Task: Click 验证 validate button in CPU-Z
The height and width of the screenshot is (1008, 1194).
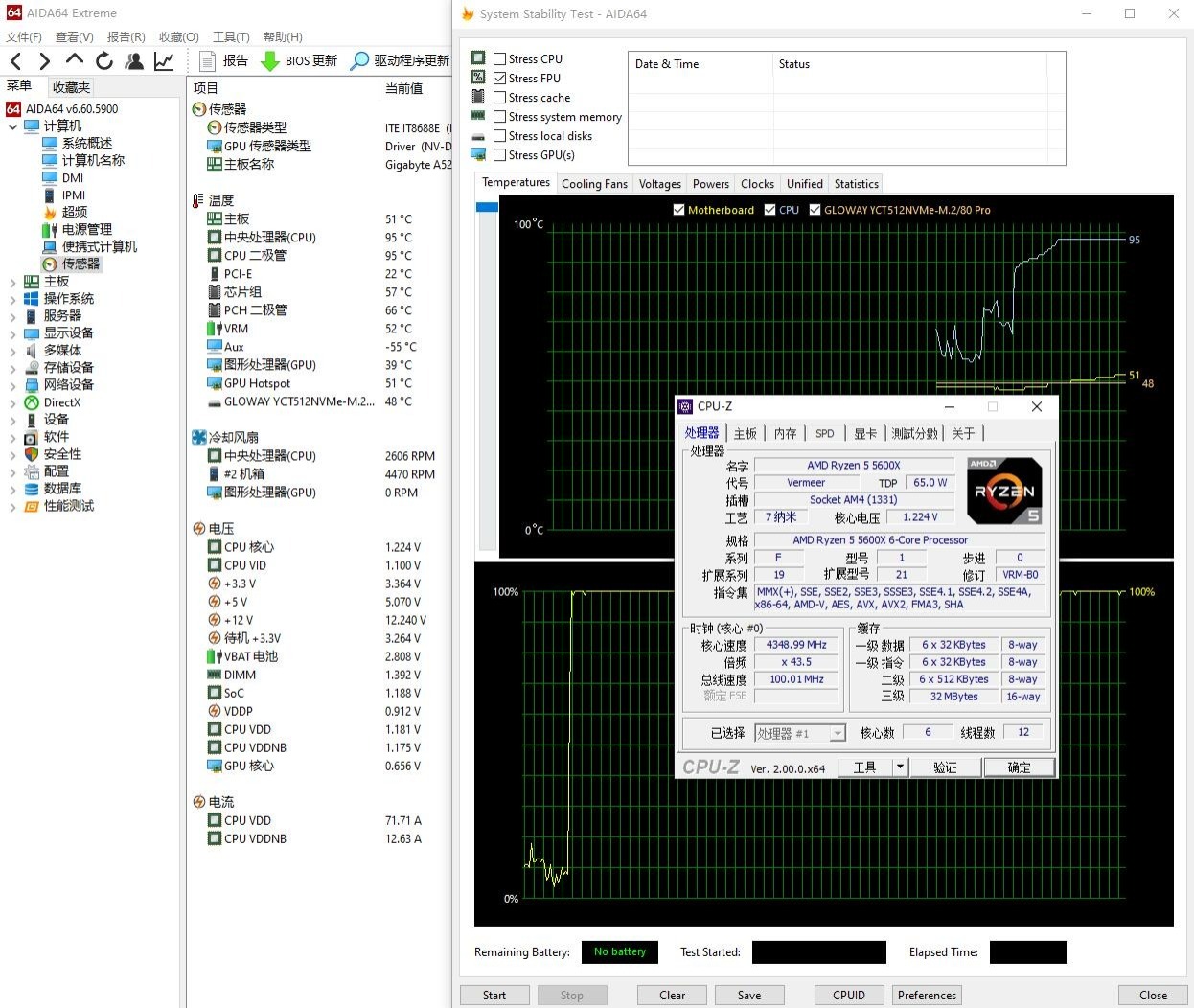Action: click(945, 767)
